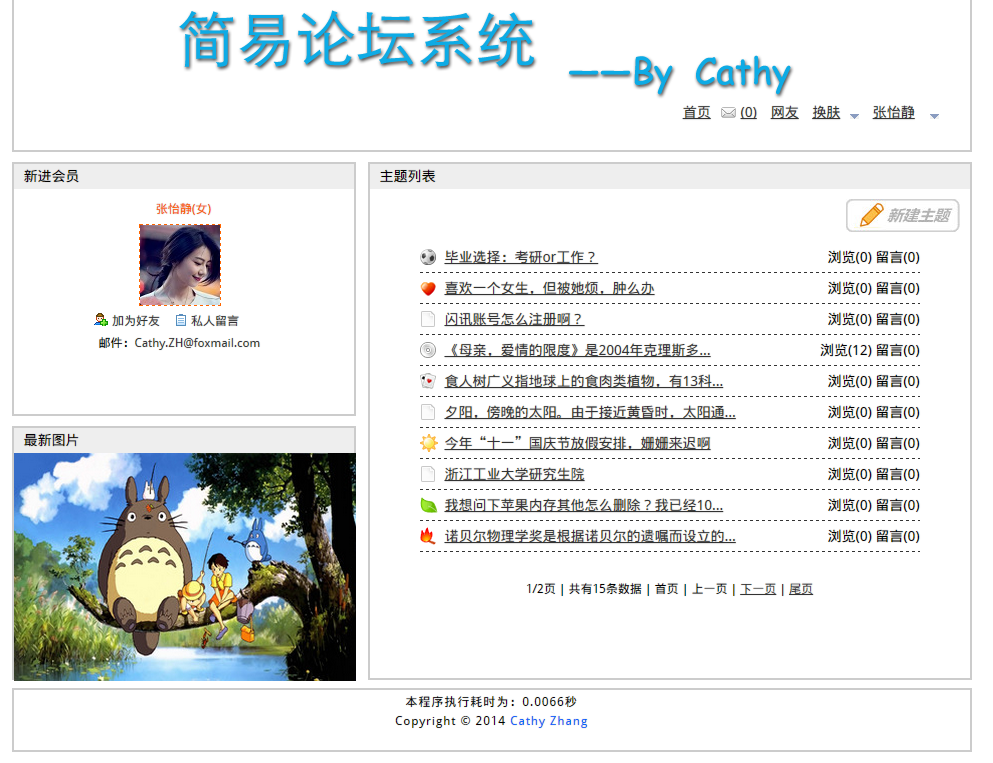Click 首页 in the pagination bar
The height and width of the screenshot is (763, 993).
(666, 589)
